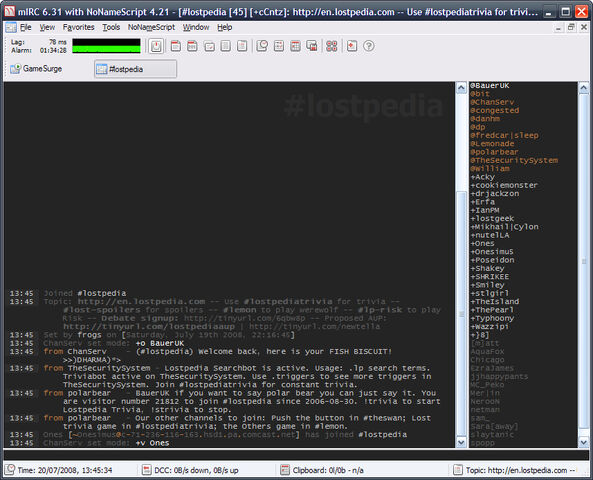Screen dimensions: 593x480
Task: Click the red-header table grid toolbar icon
Action: pos(295,46)
